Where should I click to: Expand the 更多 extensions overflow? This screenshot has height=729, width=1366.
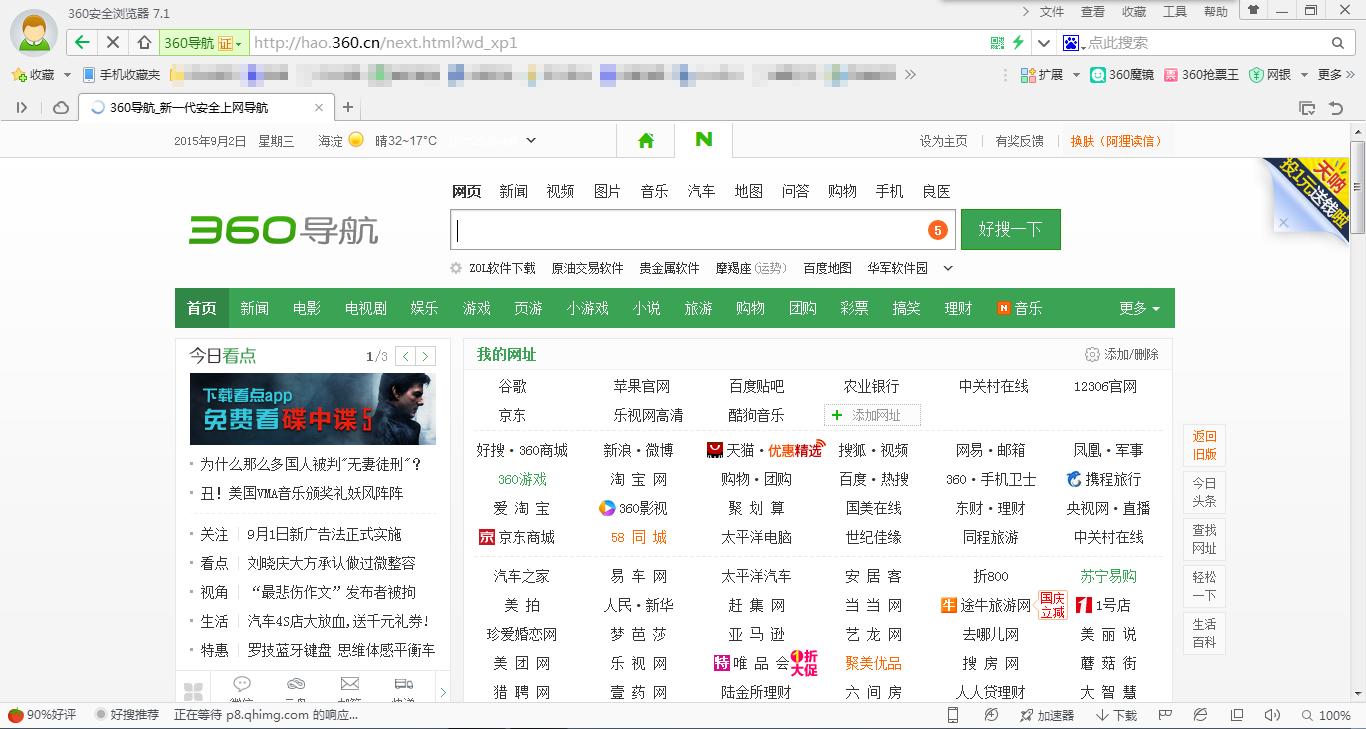(x=1335, y=74)
